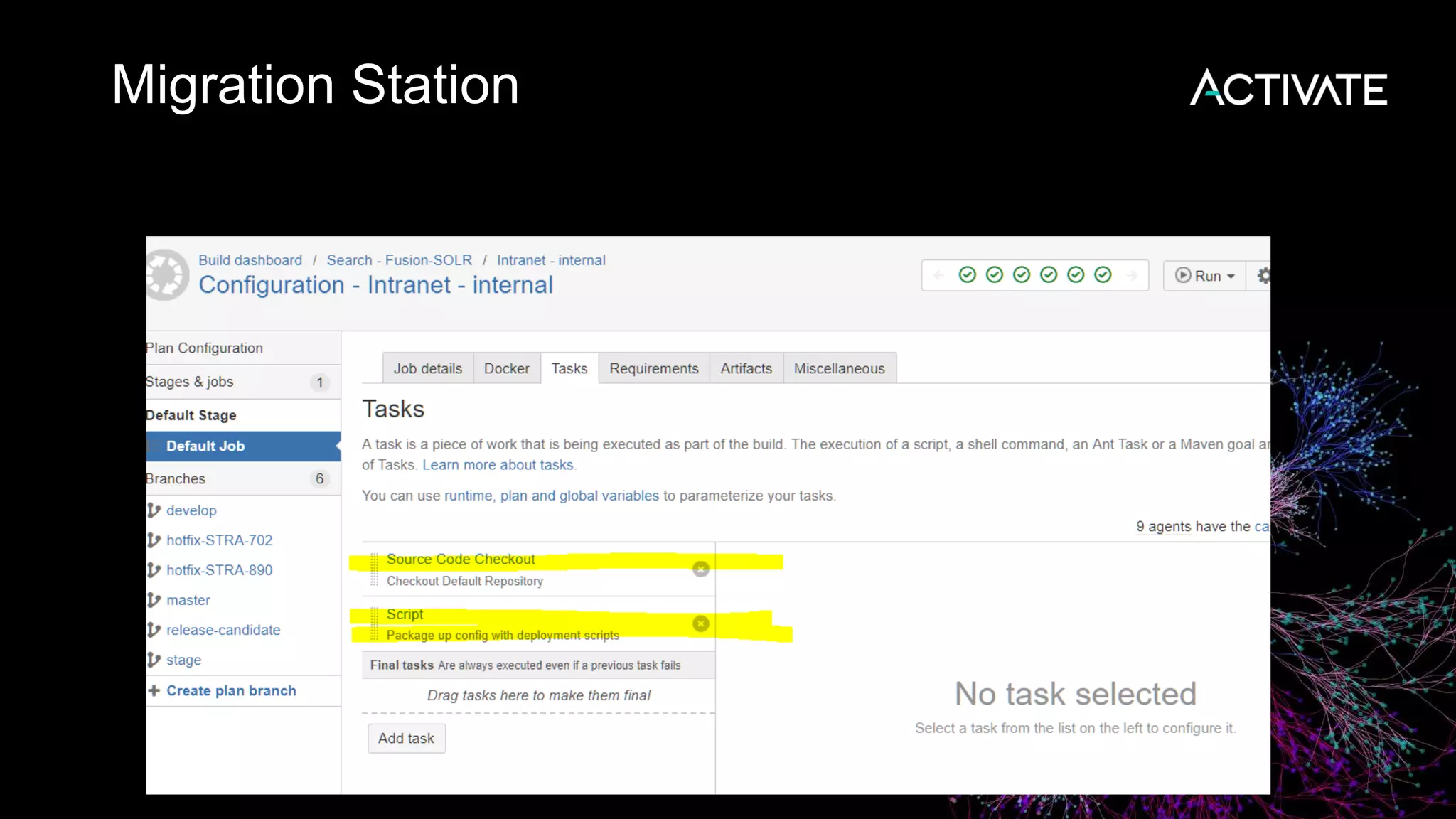Click the first green build status checkmark
The height and width of the screenshot is (819, 1456).
(968, 275)
